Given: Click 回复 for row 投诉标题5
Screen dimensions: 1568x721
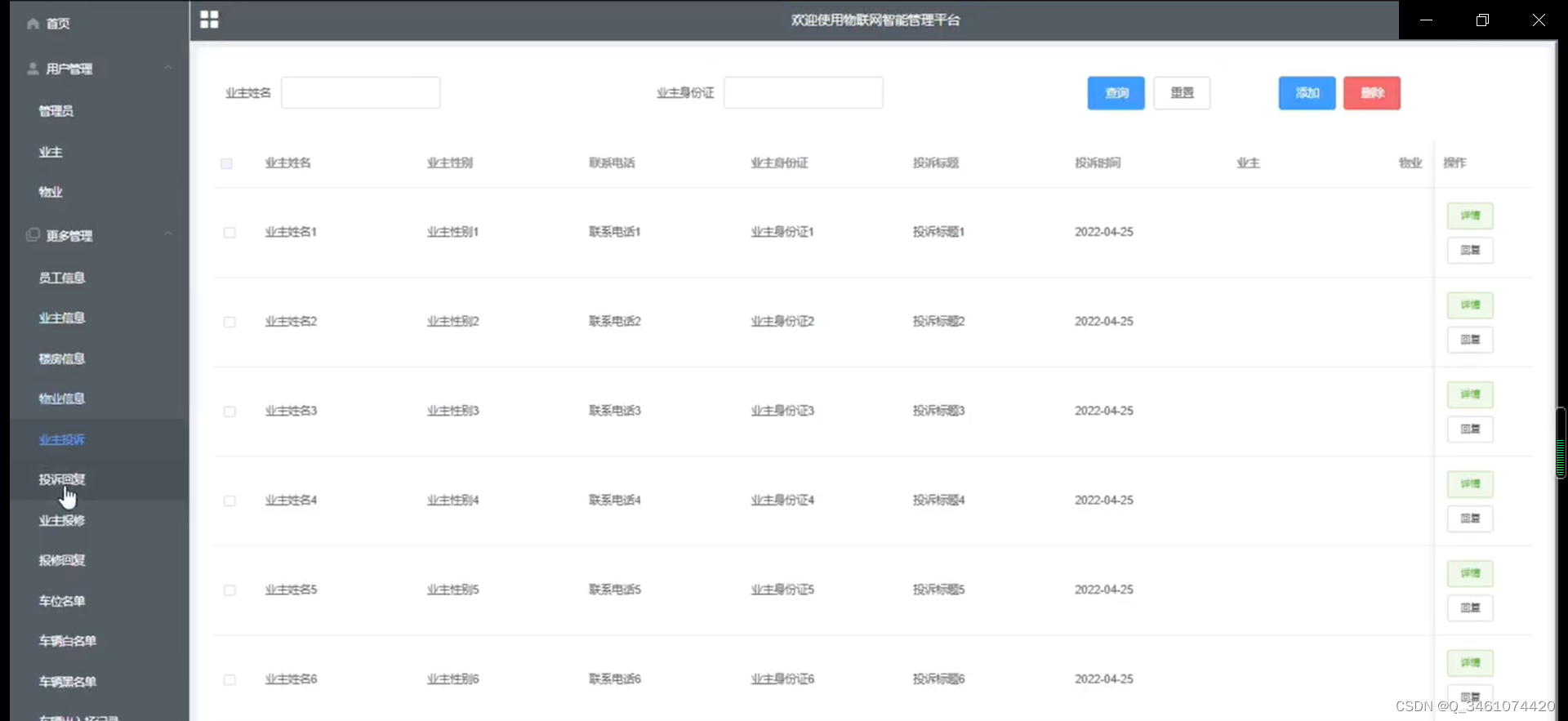Looking at the screenshot, I should (1470, 608).
